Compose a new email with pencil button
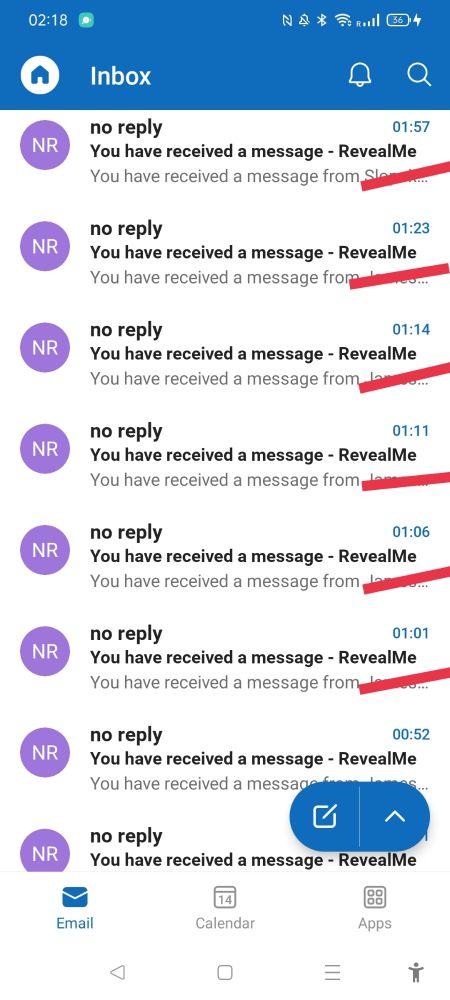Viewport: 450px width, 1000px height. pyautogui.click(x=325, y=816)
